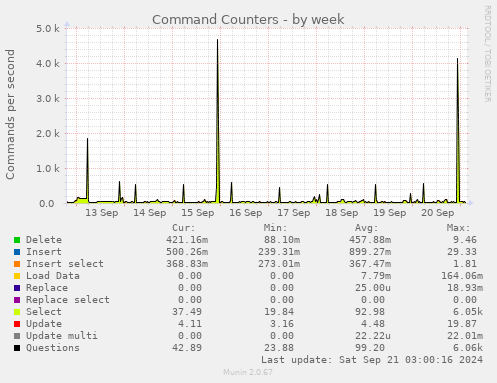Click the '1.0 k' y-axis label
This screenshot has width=497, height=383.
48,169
